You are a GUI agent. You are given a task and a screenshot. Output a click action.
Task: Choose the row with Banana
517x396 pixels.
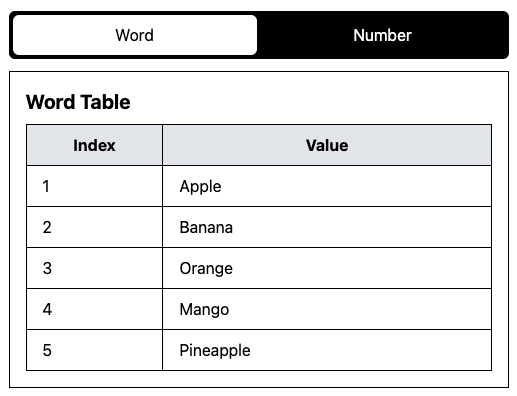(259, 227)
